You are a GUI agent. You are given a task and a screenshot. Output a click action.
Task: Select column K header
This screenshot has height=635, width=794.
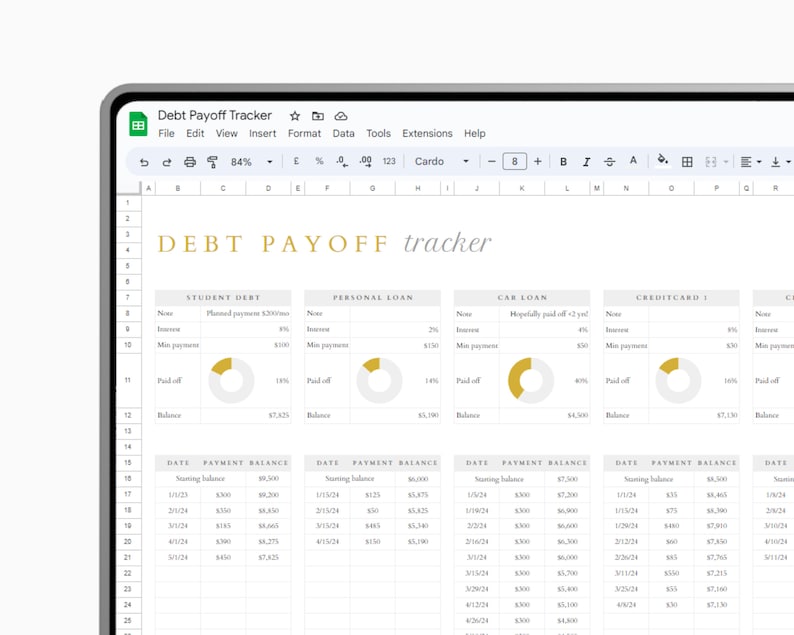(522, 188)
